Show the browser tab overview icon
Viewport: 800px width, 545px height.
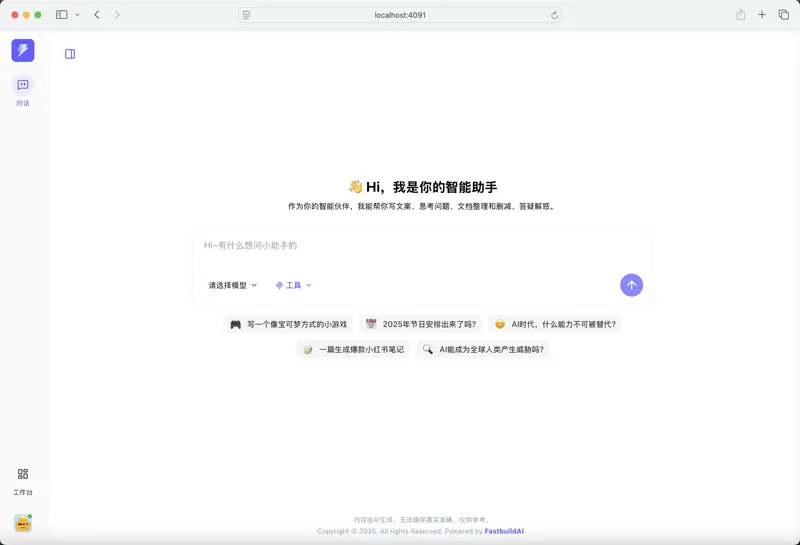tap(783, 15)
